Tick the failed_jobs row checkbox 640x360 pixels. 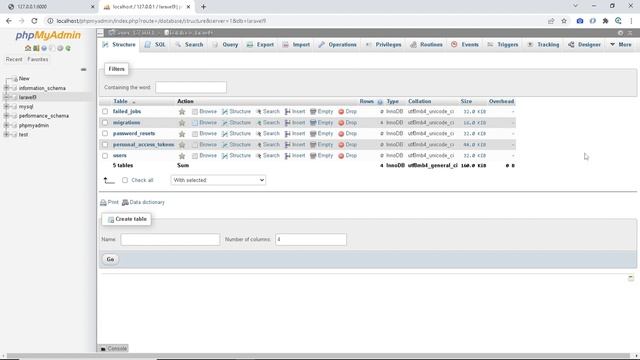[x=105, y=111]
